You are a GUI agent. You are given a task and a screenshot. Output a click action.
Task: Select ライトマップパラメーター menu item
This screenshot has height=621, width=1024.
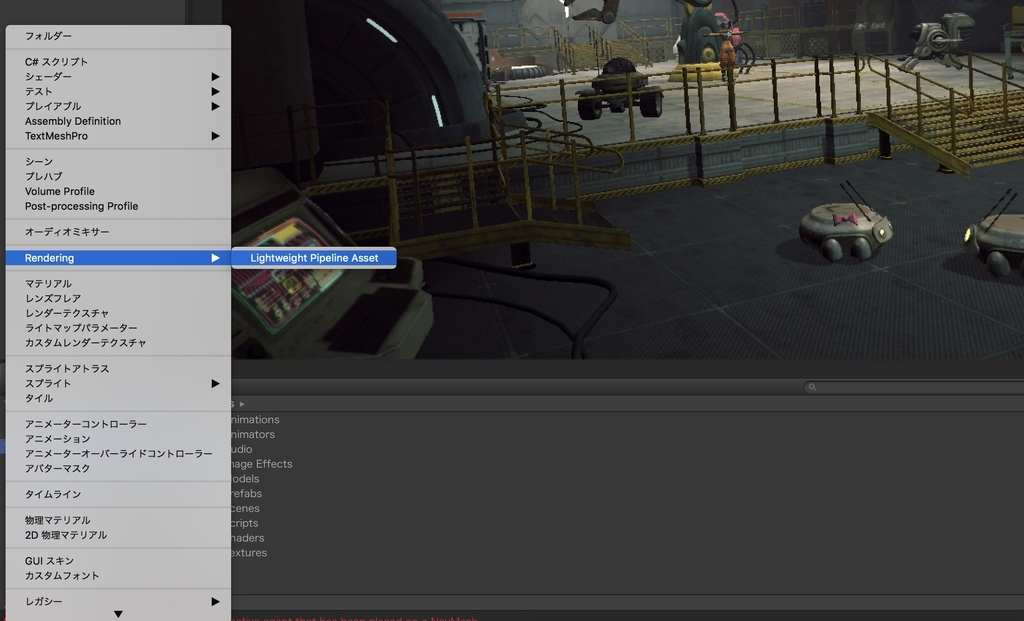(x=118, y=328)
